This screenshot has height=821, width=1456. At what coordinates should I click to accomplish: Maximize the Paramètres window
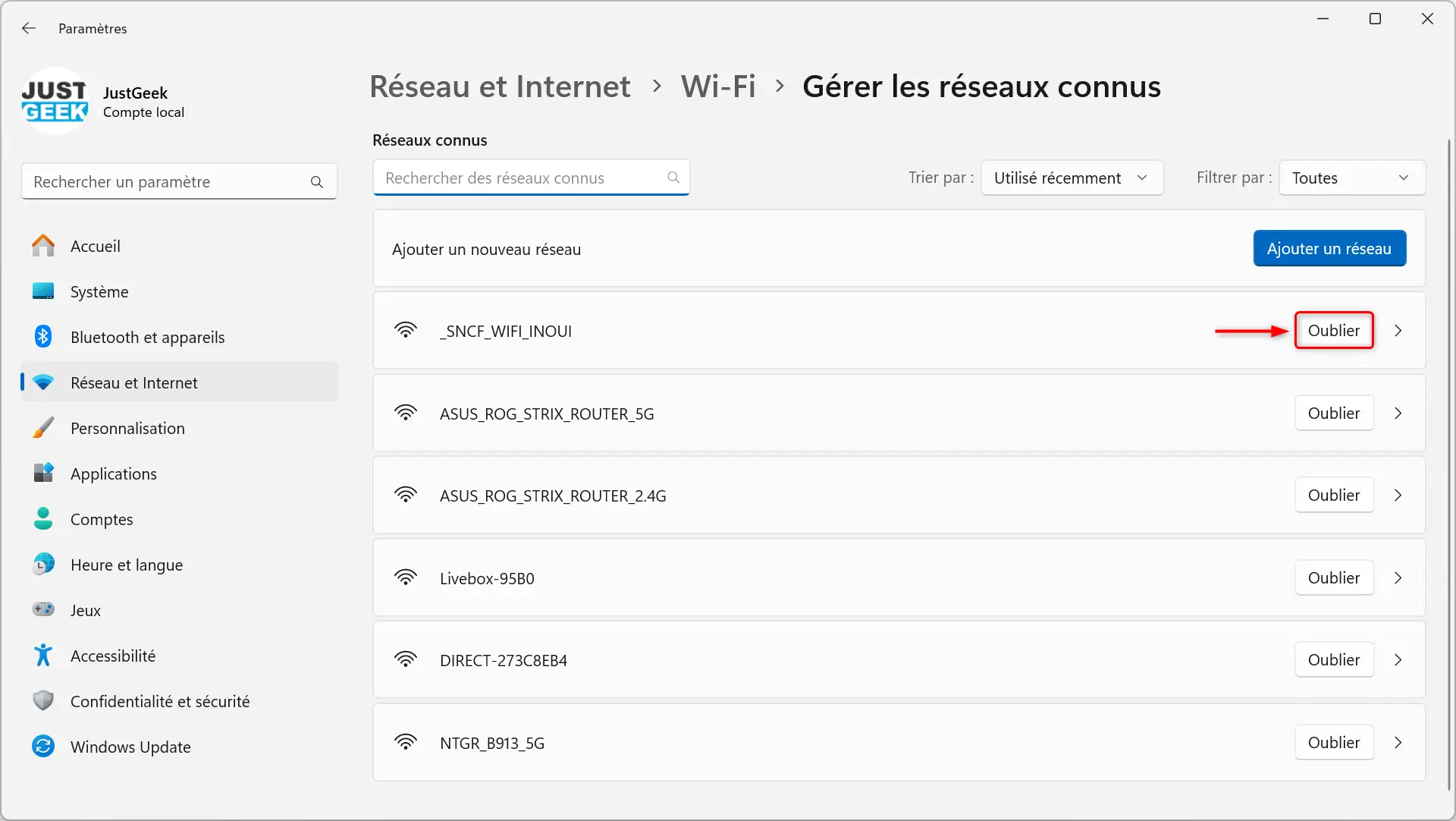coord(1375,19)
